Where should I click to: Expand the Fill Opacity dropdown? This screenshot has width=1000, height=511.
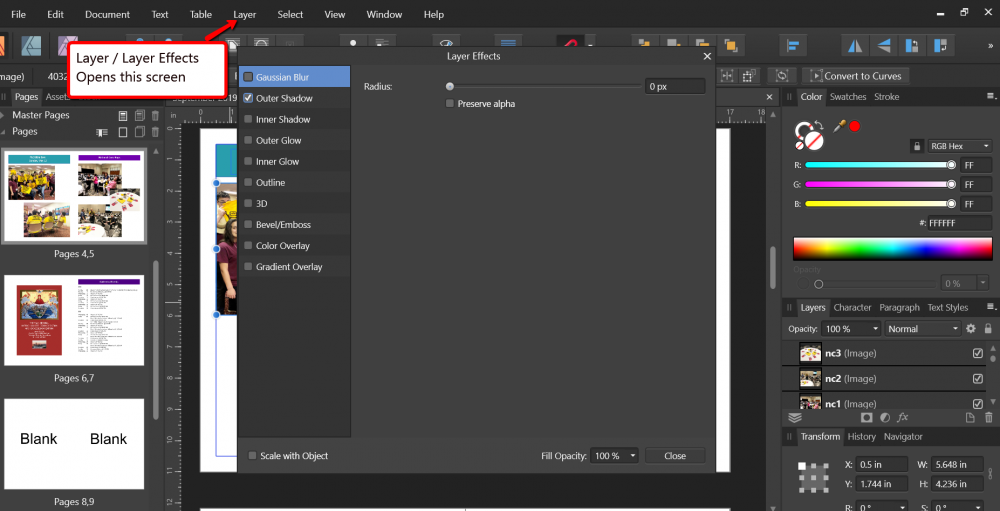pos(613,456)
